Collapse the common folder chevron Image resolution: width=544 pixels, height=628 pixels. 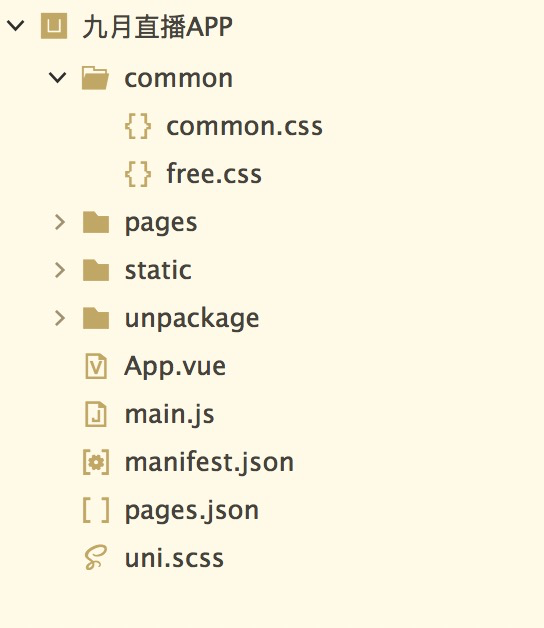click(57, 78)
